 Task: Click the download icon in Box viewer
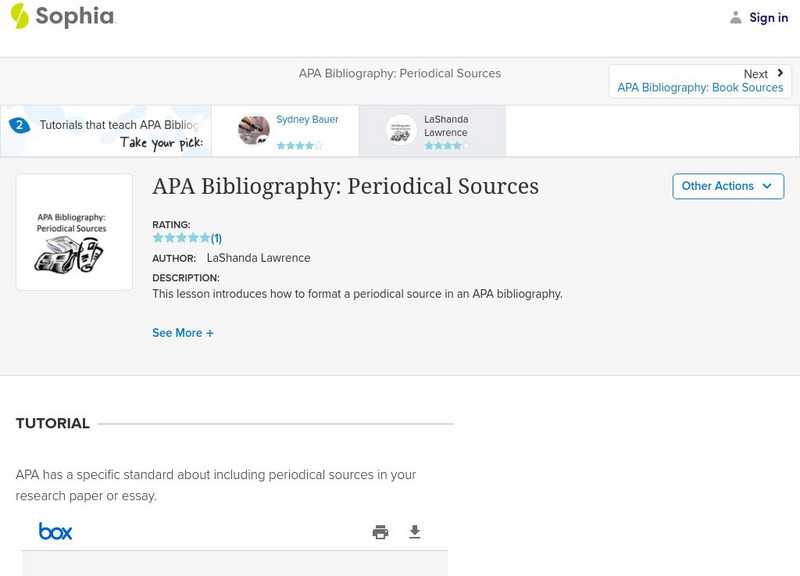pyautogui.click(x=415, y=532)
